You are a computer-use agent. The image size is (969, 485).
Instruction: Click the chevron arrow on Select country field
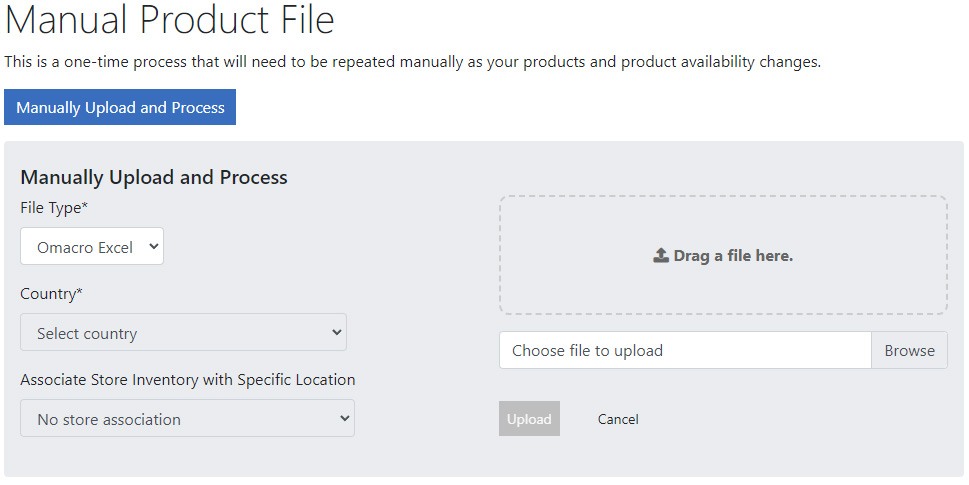pyautogui.click(x=337, y=332)
